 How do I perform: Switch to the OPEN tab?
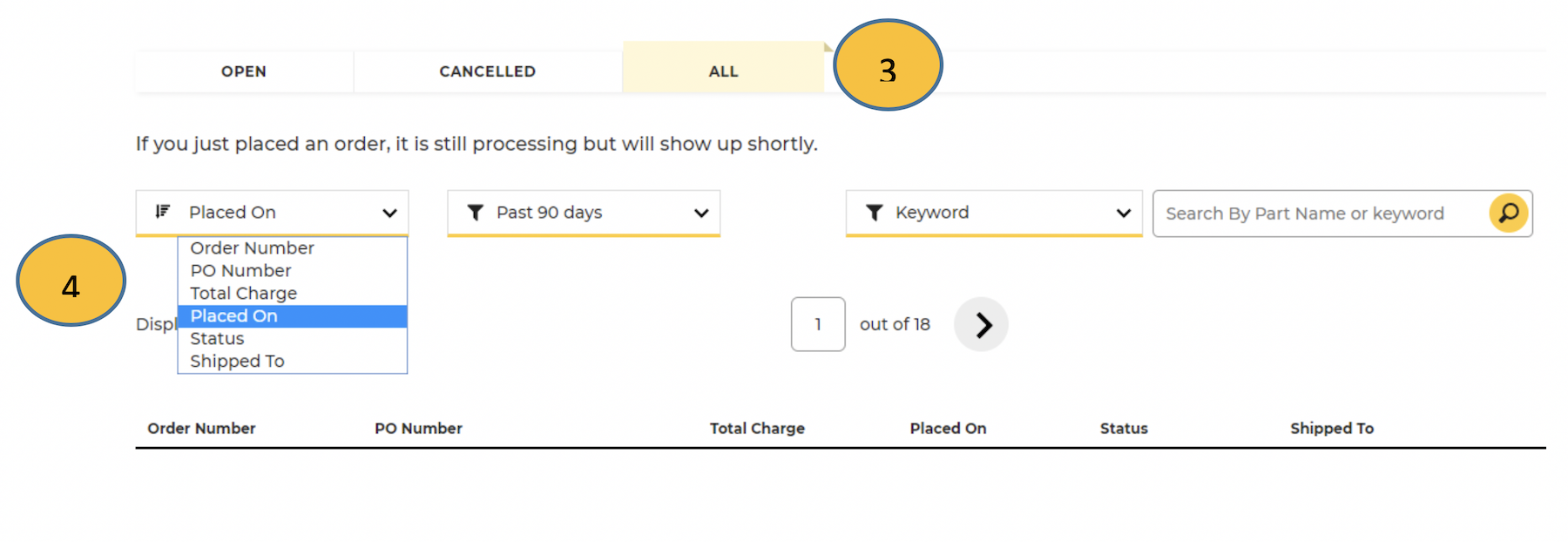point(244,71)
